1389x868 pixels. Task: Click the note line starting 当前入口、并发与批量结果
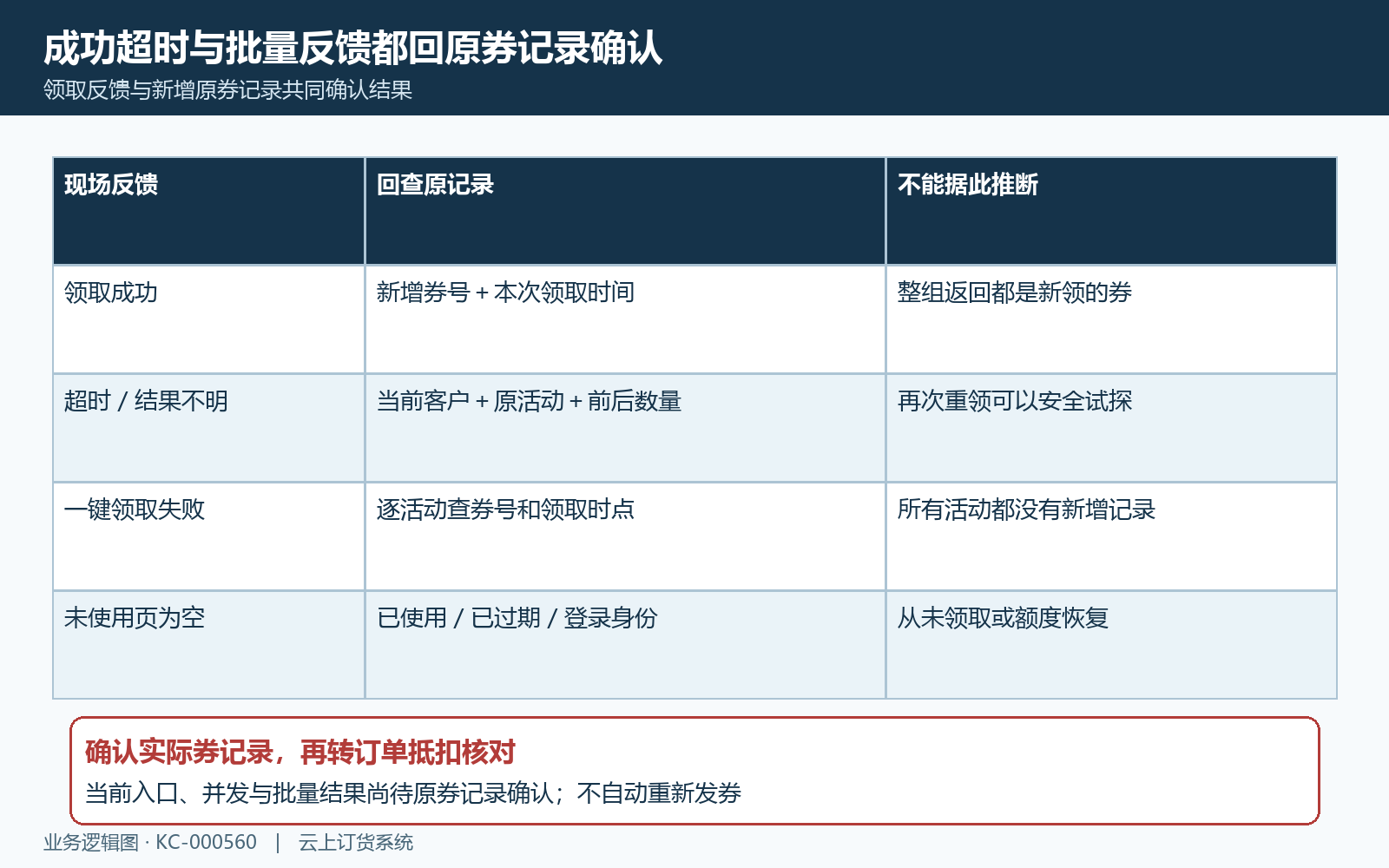[413, 792]
